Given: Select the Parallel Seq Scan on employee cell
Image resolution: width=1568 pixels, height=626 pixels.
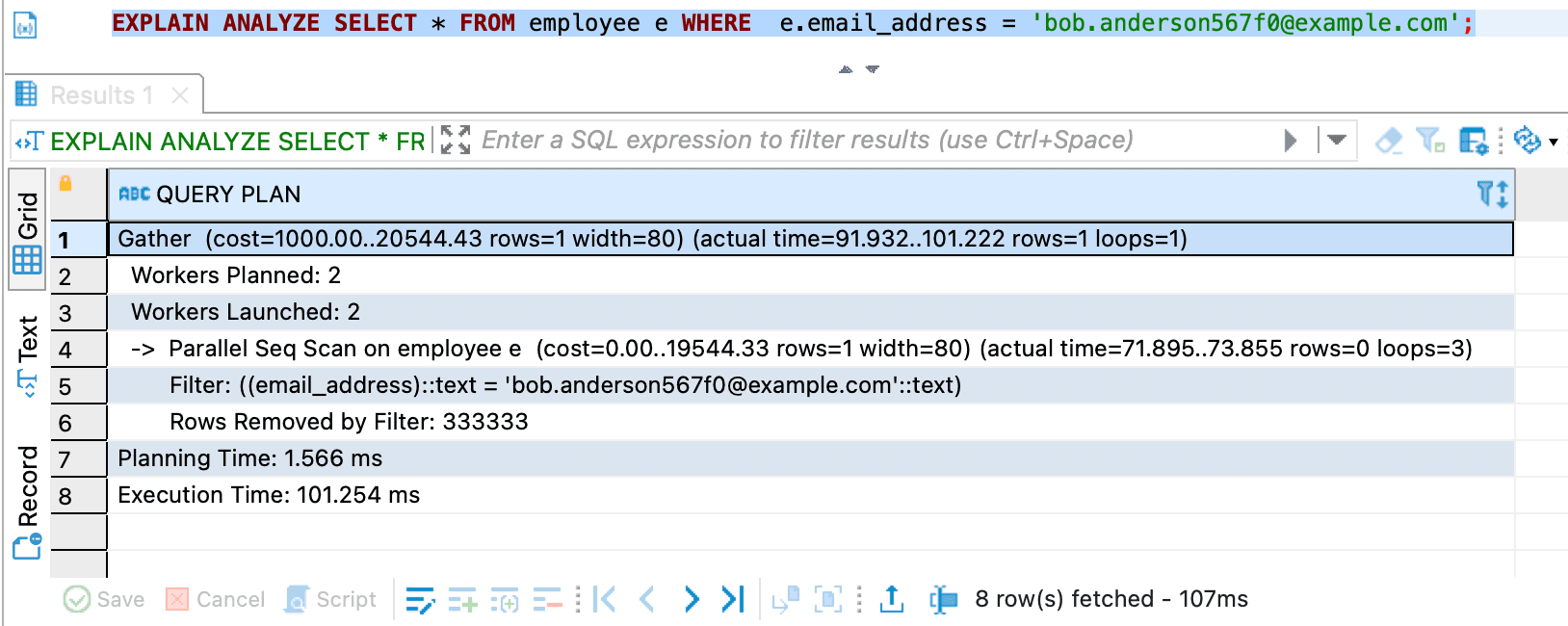Looking at the screenshot, I should (x=810, y=349).
